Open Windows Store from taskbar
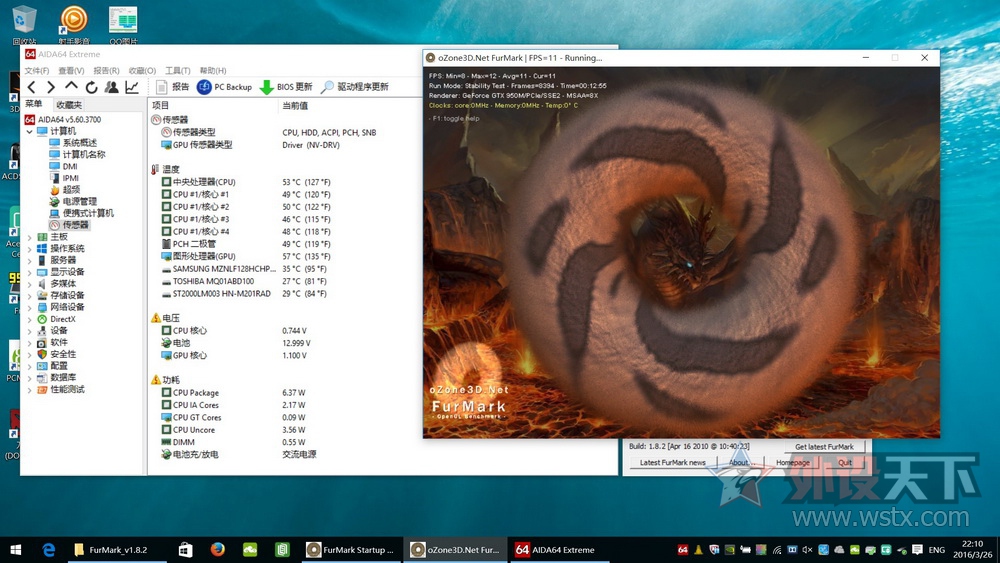This screenshot has height=563, width=1000. (x=185, y=550)
